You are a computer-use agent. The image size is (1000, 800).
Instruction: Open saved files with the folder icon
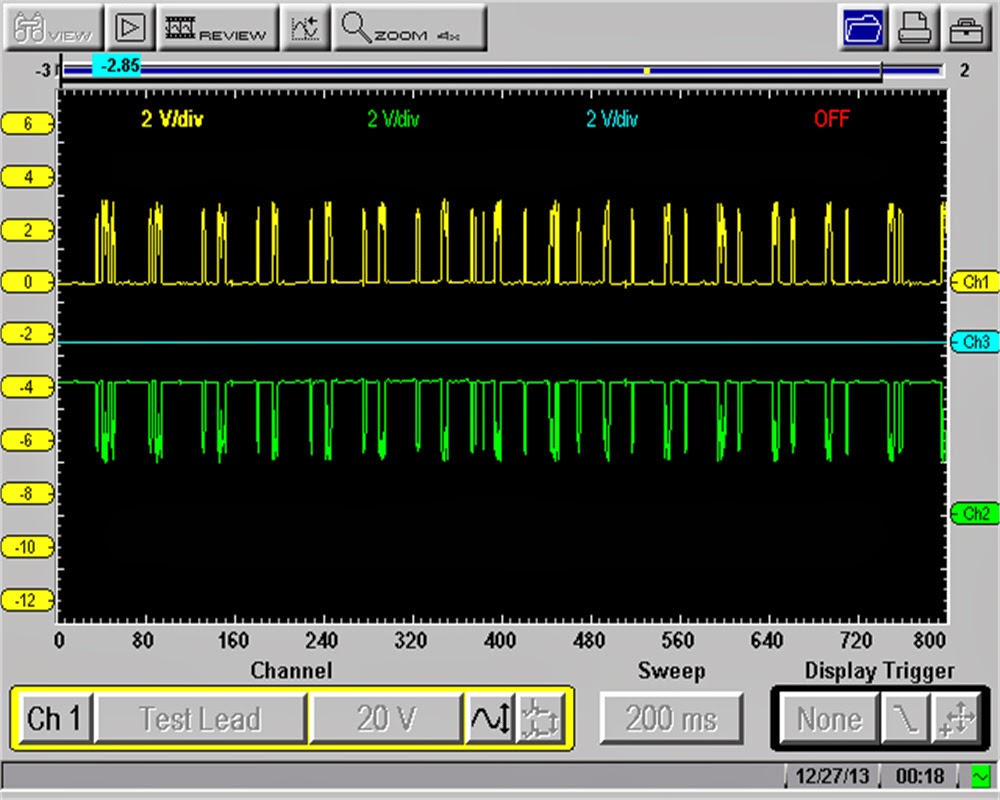pyautogui.click(x=863, y=28)
